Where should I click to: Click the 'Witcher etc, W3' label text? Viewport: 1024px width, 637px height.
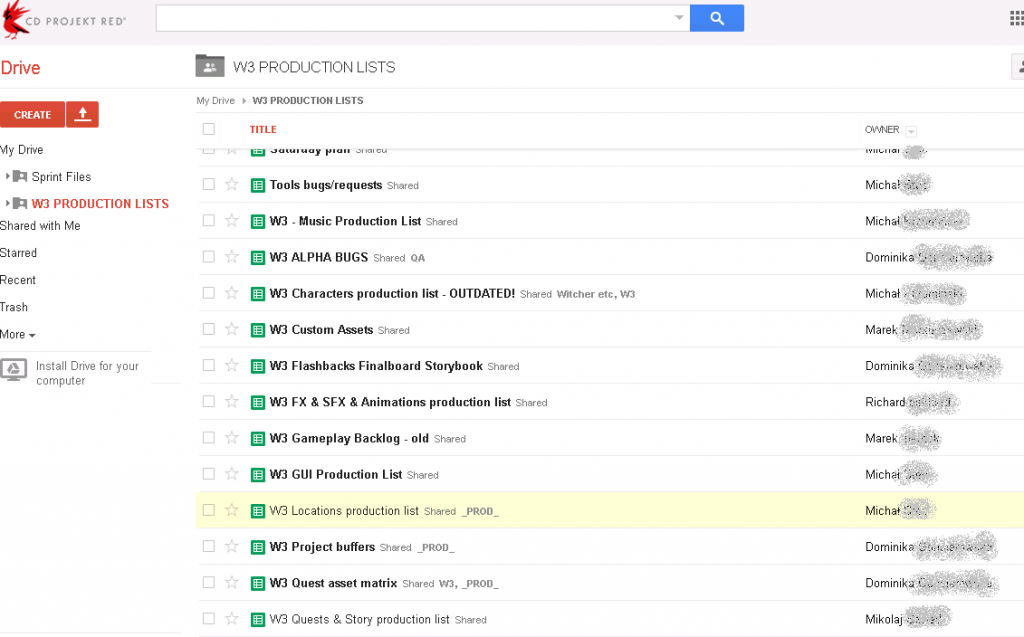(x=596, y=294)
